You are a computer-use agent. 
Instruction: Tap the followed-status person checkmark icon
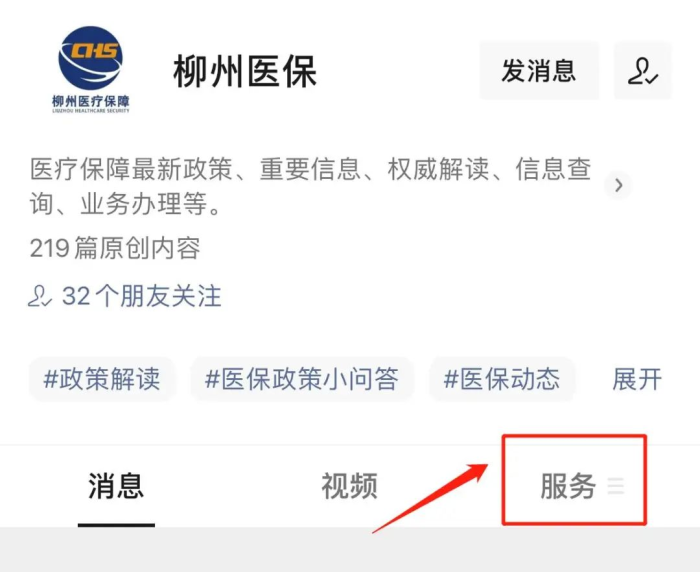(643, 71)
